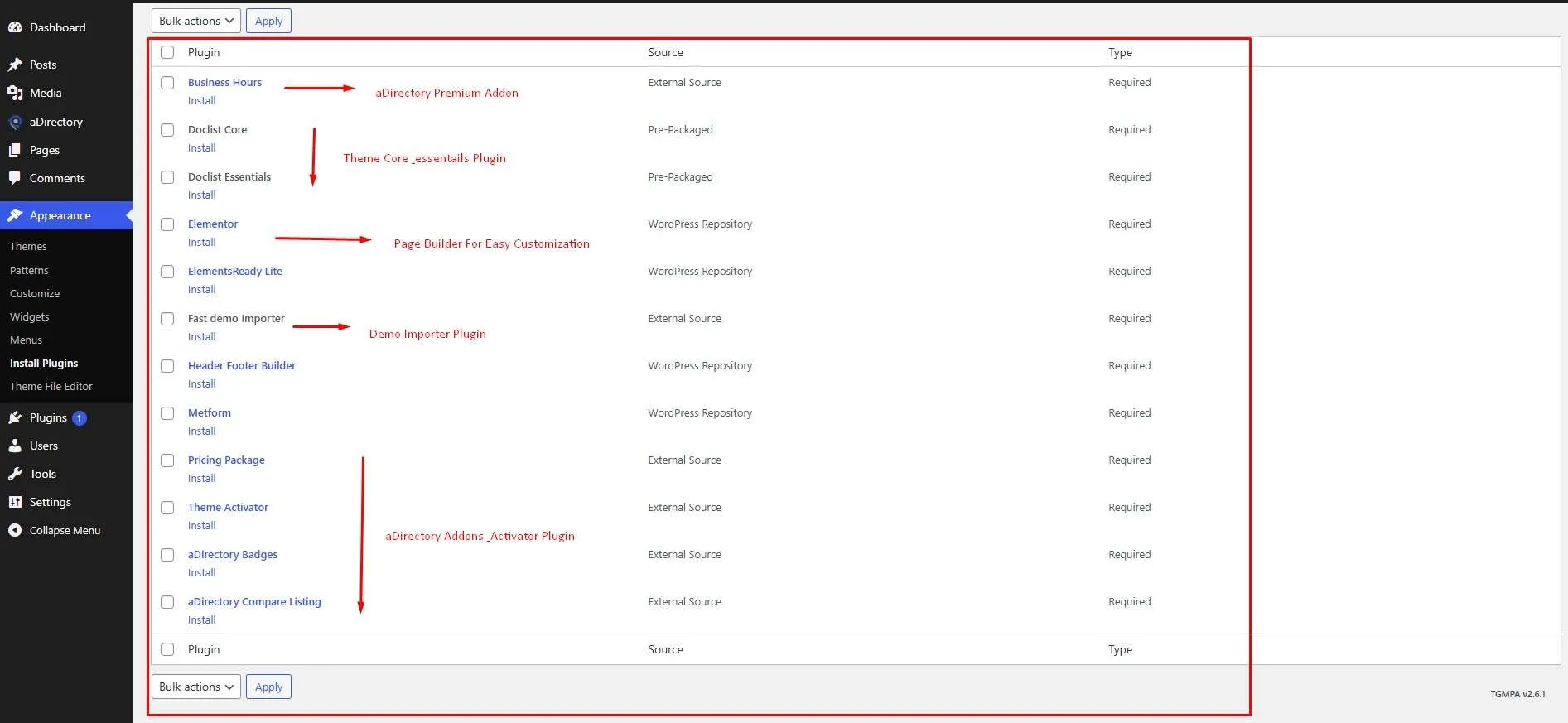Viewport: 1568px width, 723px height.
Task: Click the Media library icon
Action: [x=15, y=93]
